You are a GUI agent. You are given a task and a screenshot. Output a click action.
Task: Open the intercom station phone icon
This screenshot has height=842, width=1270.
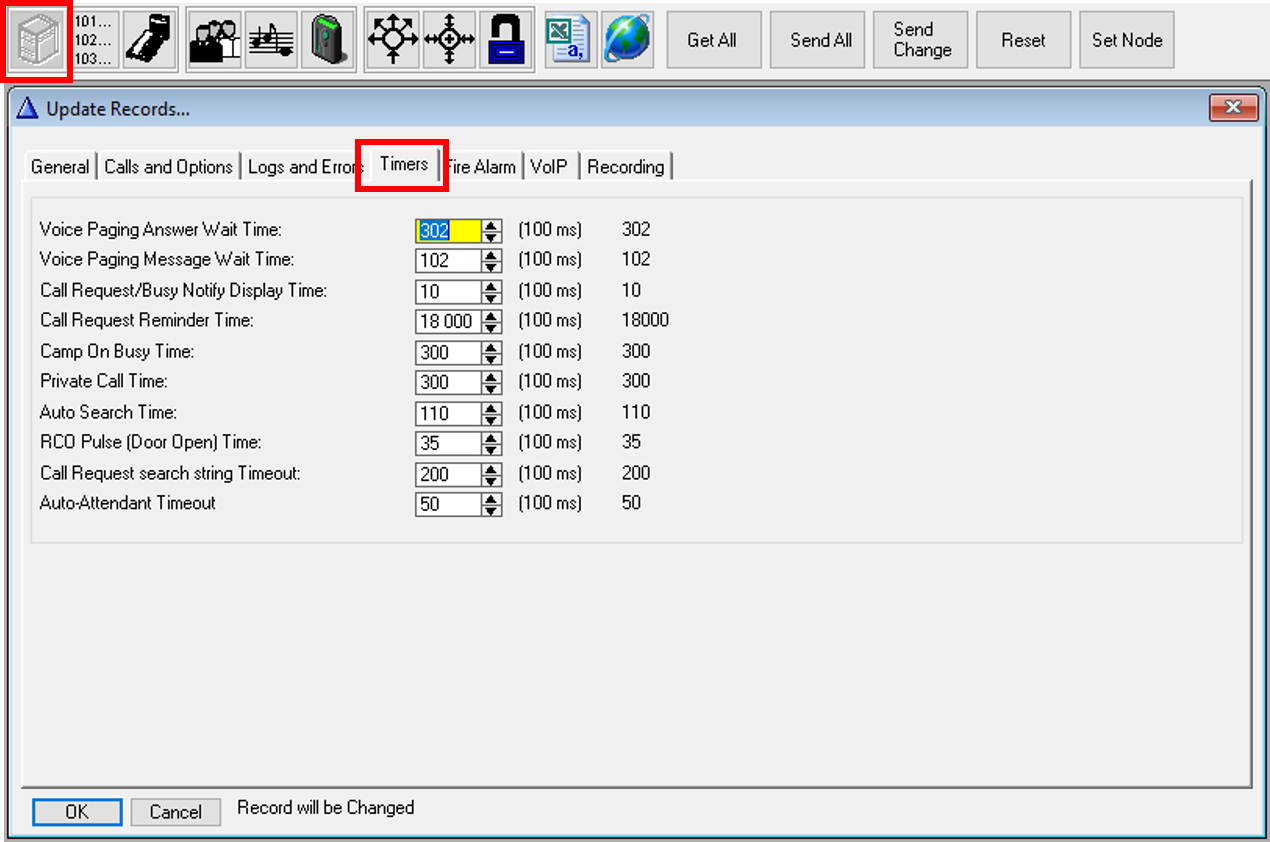pyautogui.click(x=151, y=41)
